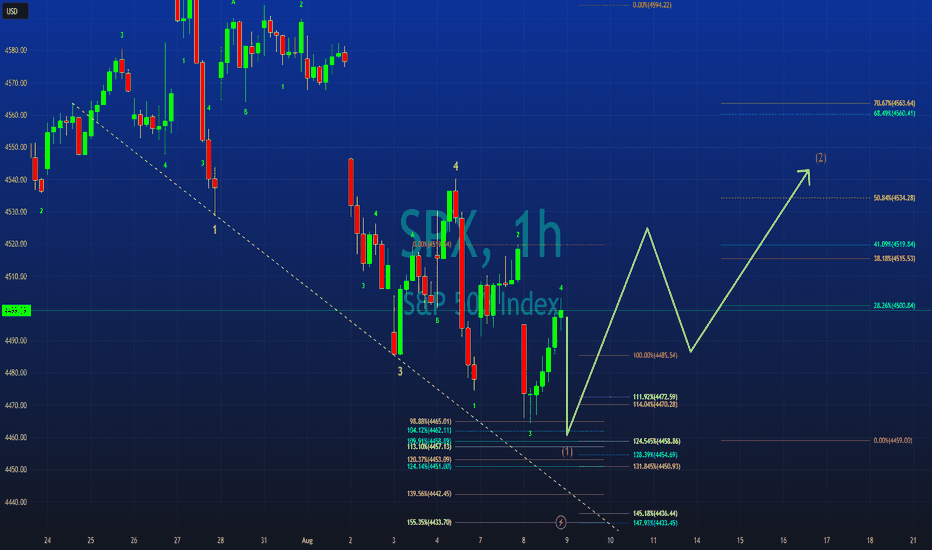Click the Aug label on date axis

[307, 540]
